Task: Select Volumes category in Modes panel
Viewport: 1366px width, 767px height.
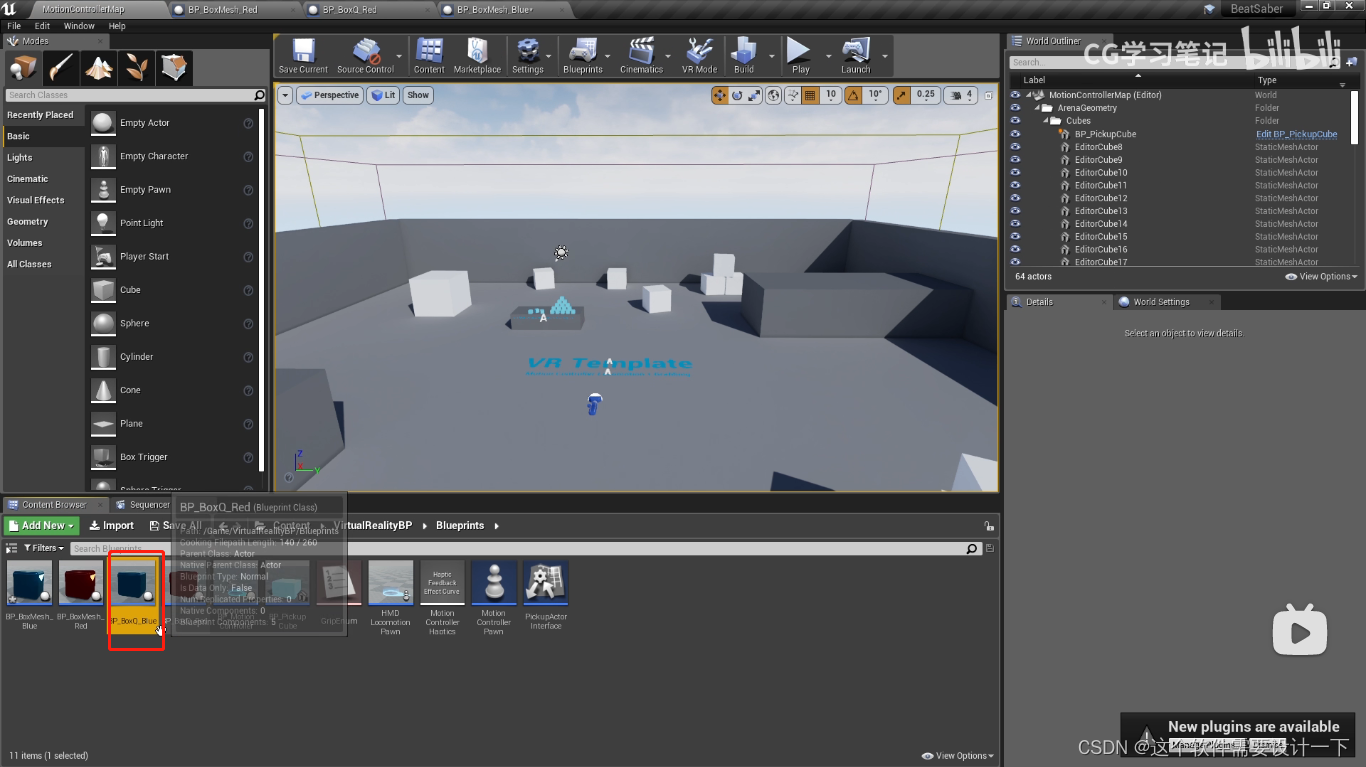Action: coord(44,243)
